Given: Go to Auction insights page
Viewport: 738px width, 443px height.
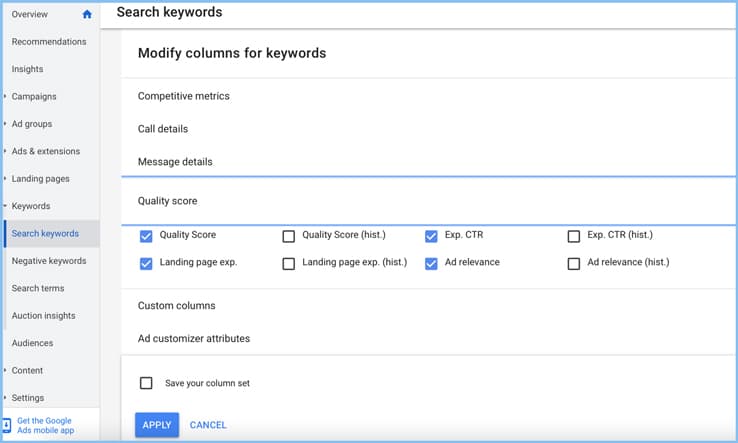Looking at the screenshot, I should (43, 316).
